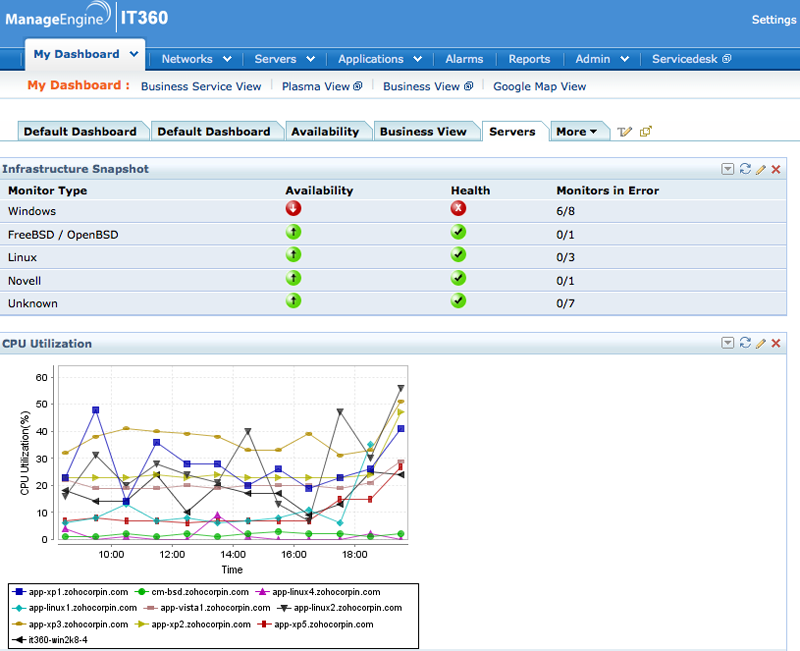Refresh the CPU Utilization widget
This screenshot has height=651, width=800.
744,343
